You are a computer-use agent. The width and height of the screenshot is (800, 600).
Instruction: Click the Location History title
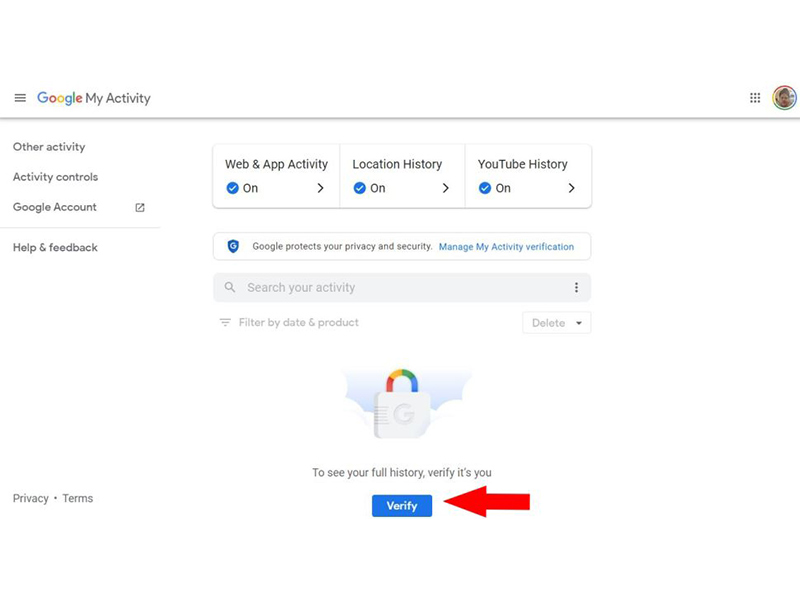tap(397, 164)
